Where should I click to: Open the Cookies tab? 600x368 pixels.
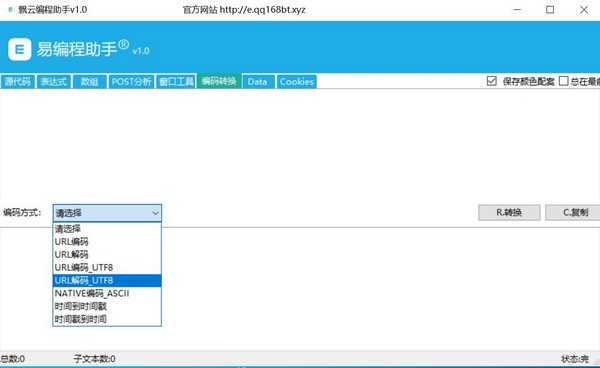297,81
